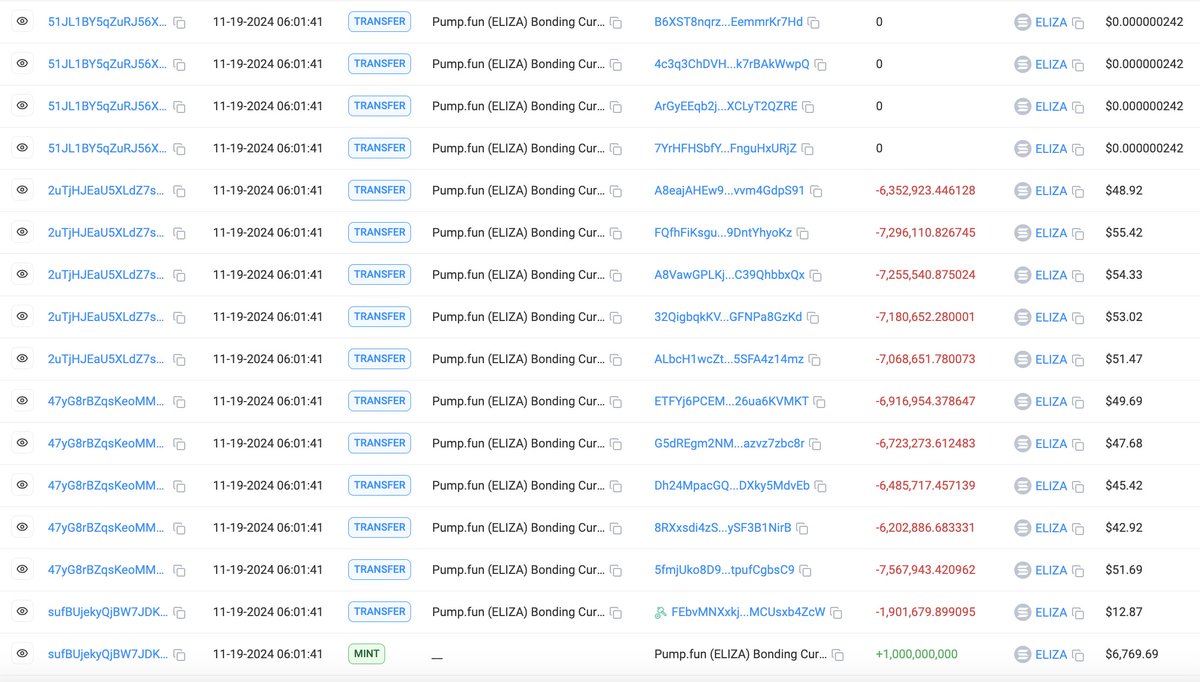Select the amount -6,352,923.446128

(925, 190)
